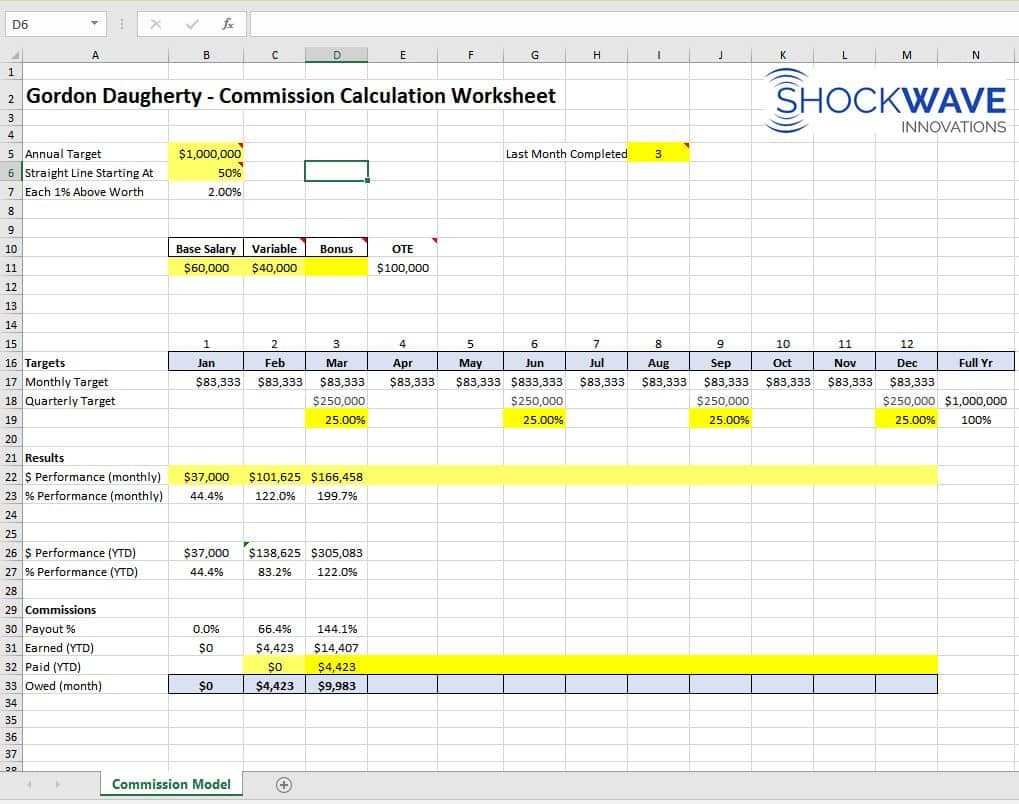The height and width of the screenshot is (804, 1019).
Task: Click the Base Salary $60,000 cell
Action: point(207,268)
